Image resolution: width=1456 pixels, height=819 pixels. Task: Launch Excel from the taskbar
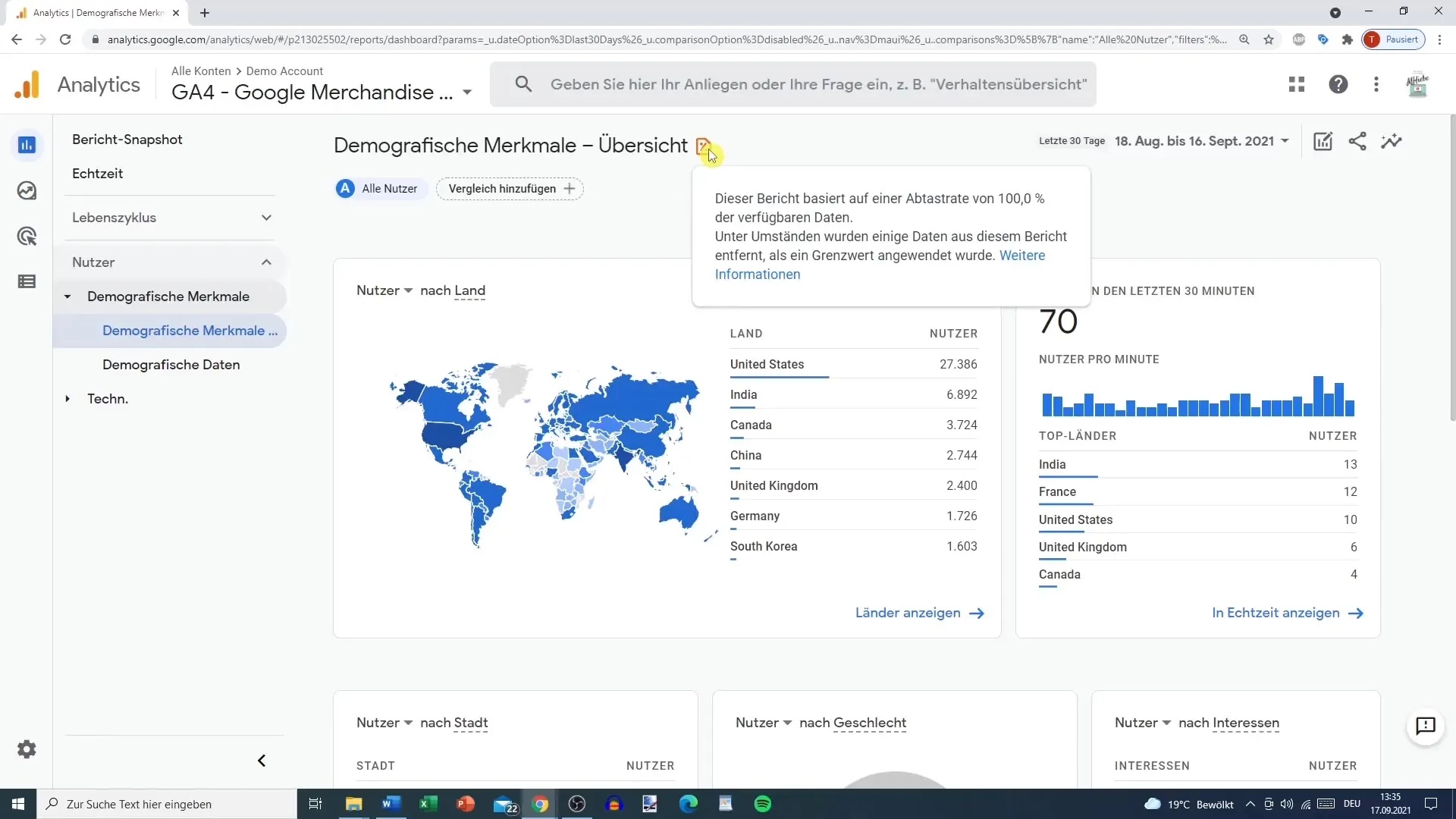coord(428,804)
